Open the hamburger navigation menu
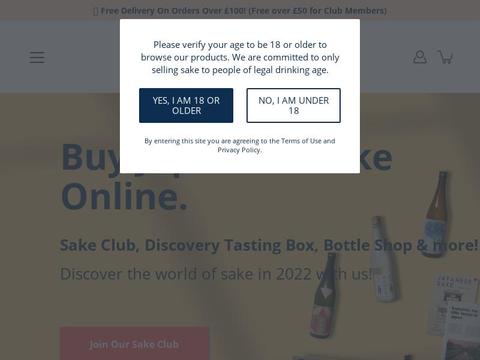 37,57
